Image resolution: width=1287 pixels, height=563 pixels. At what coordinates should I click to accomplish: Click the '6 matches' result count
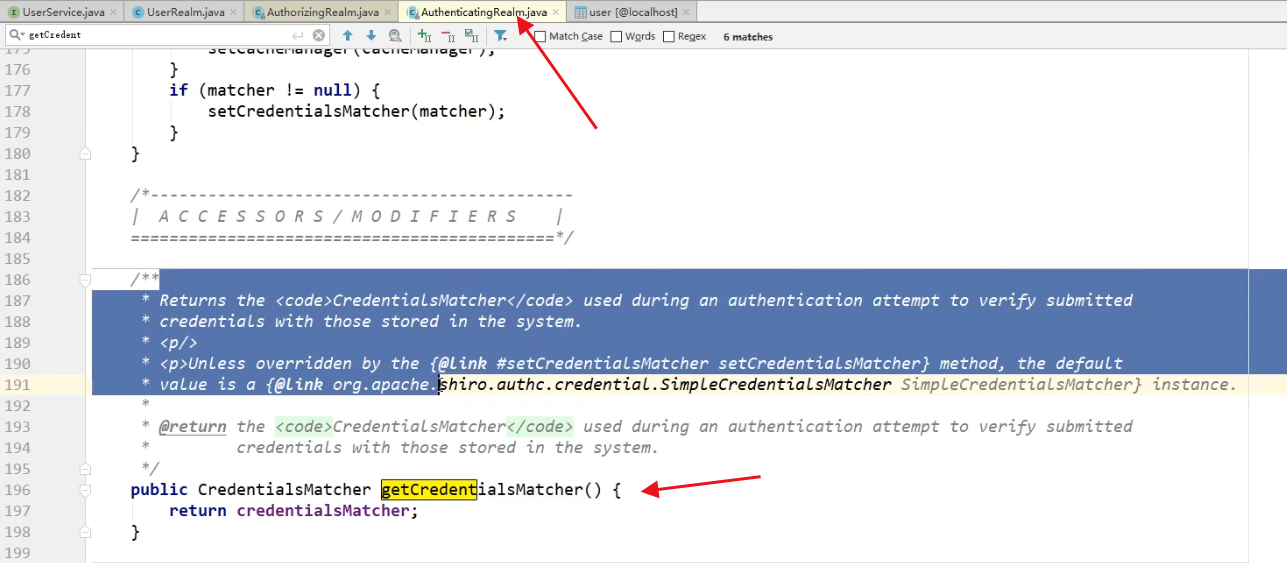[748, 36]
